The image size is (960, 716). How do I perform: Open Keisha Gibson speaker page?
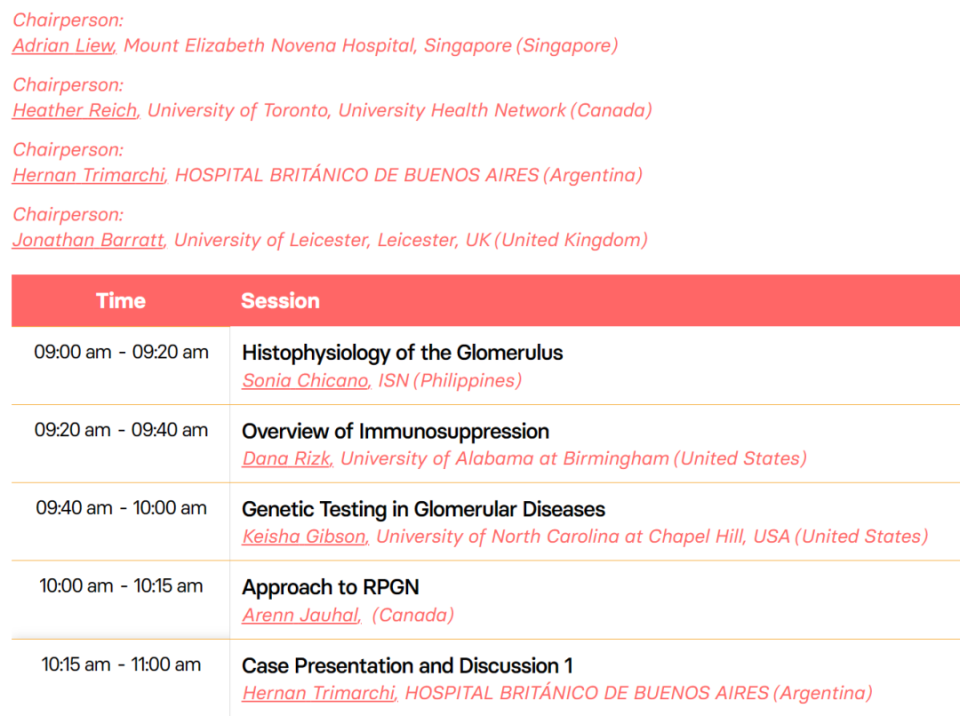click(304, 536)
